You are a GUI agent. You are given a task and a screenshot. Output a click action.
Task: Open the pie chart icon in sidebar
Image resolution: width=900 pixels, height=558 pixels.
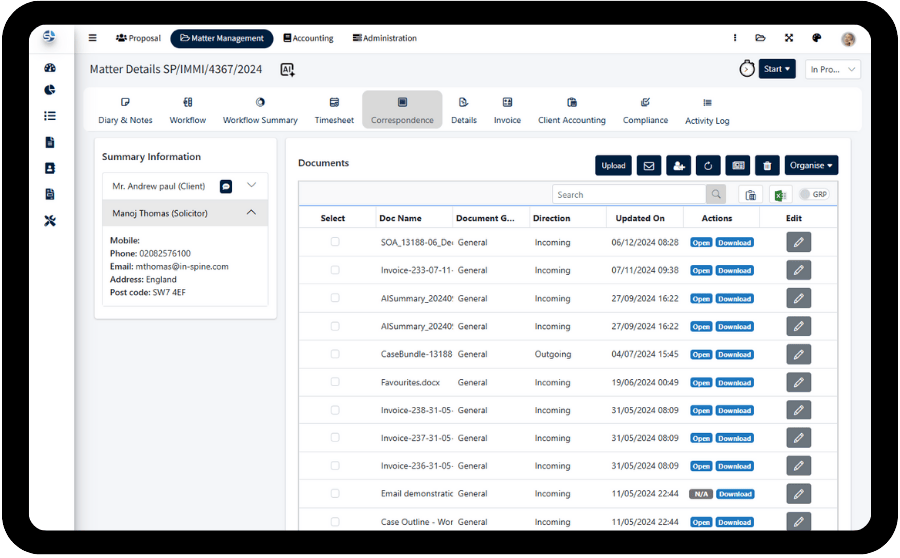[x=50, y=90]
